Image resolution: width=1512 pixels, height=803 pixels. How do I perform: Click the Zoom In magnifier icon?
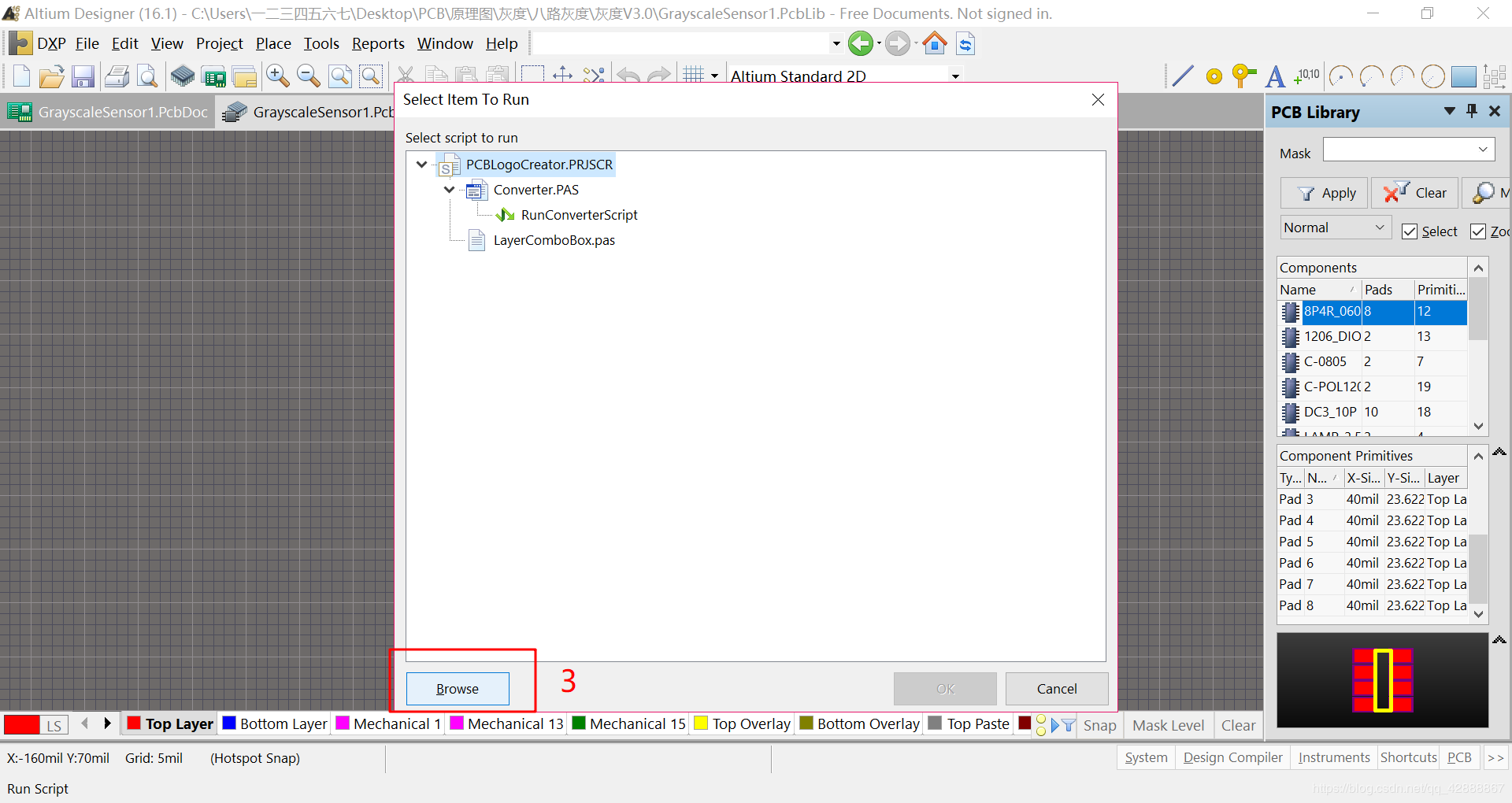tap(277, 76)
